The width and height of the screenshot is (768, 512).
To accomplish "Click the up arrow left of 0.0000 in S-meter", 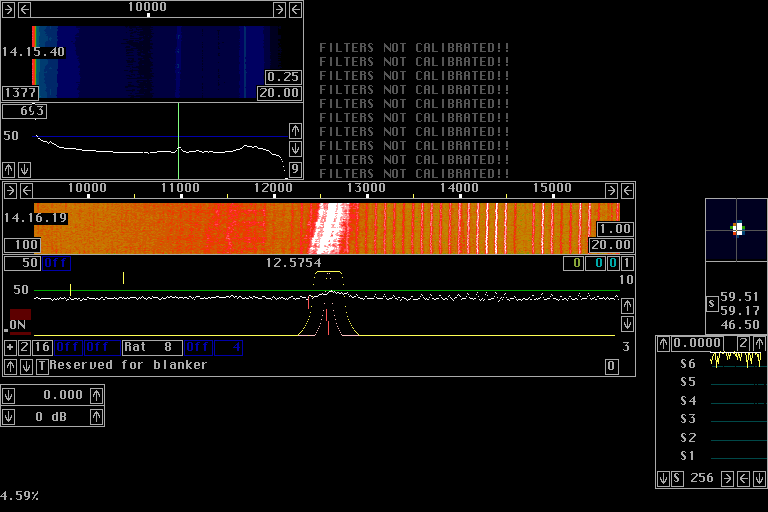I will [663, 343].
